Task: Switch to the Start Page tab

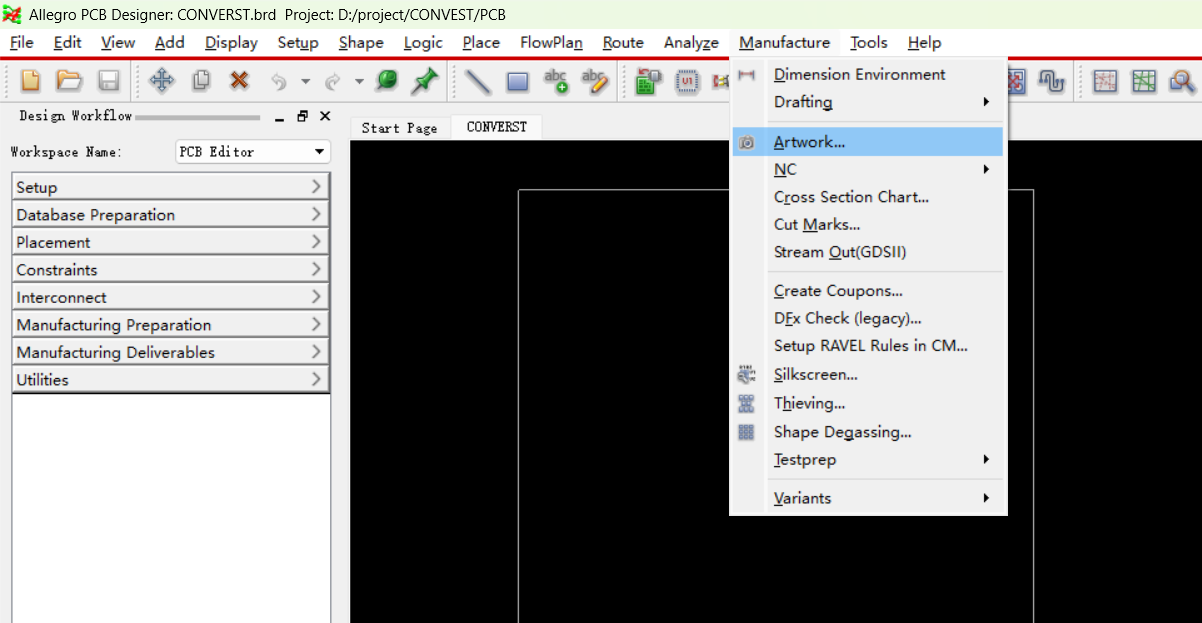Action: 399,128
